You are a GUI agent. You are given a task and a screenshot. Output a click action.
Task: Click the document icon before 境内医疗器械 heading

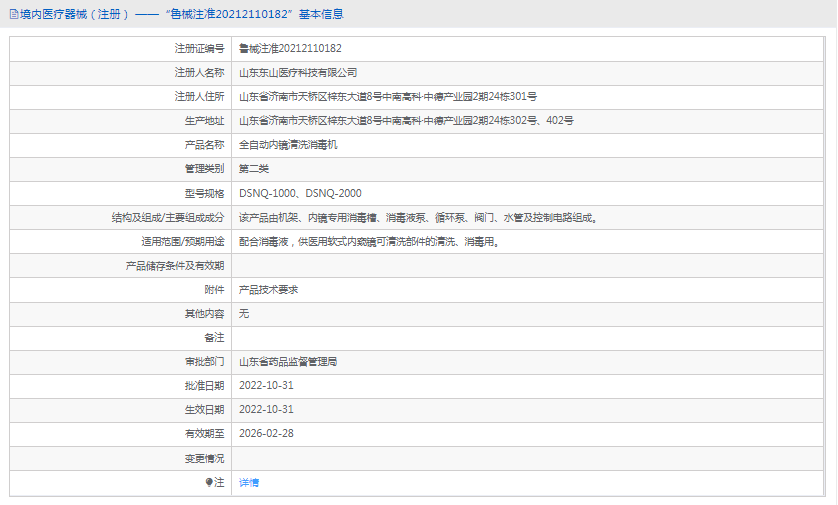click(14, 14)
